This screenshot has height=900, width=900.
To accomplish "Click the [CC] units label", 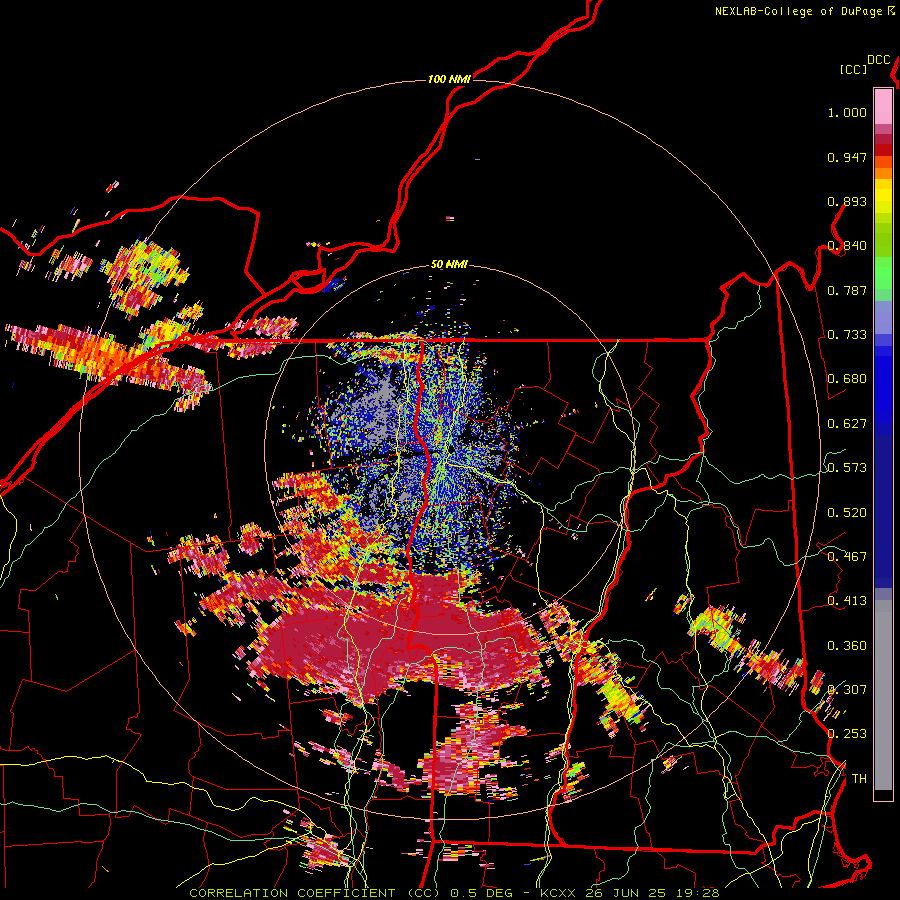I will click(x=853, y=69).
